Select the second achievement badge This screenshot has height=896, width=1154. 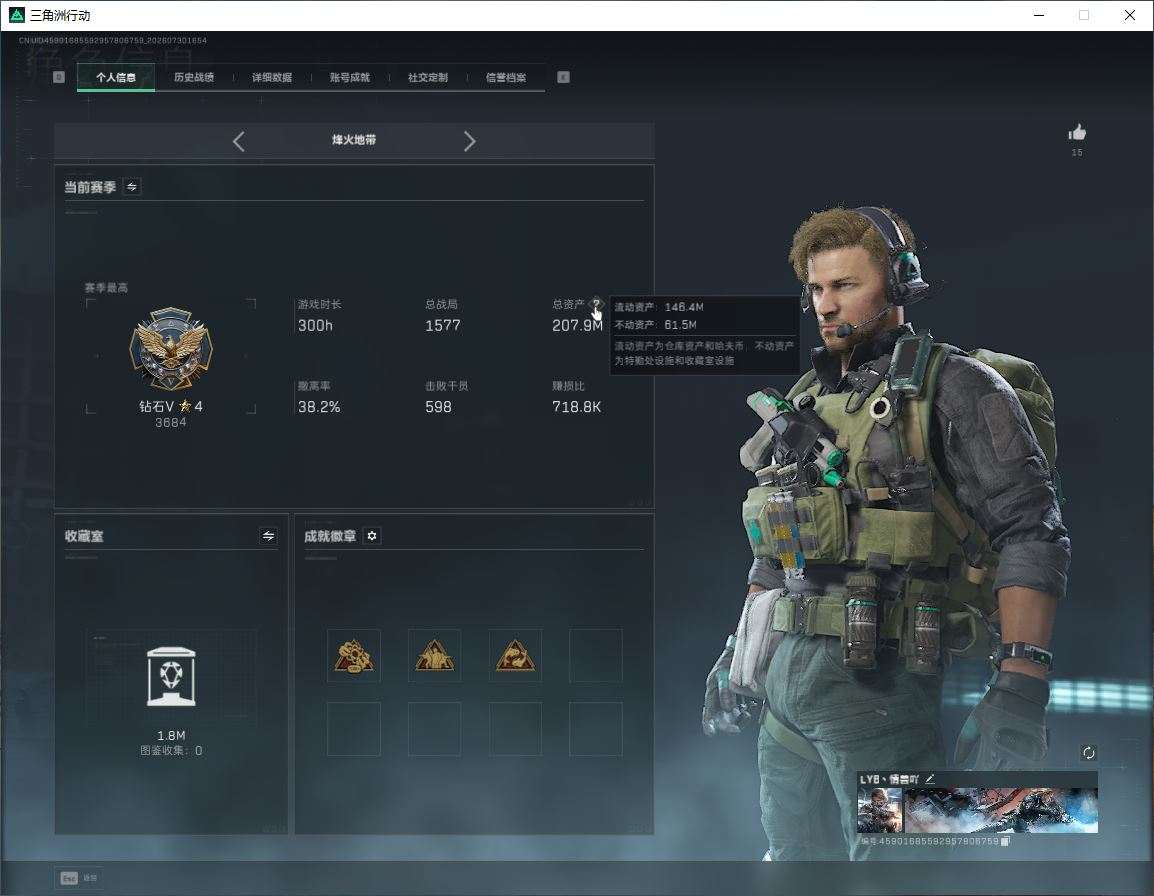tap(435, 655)
